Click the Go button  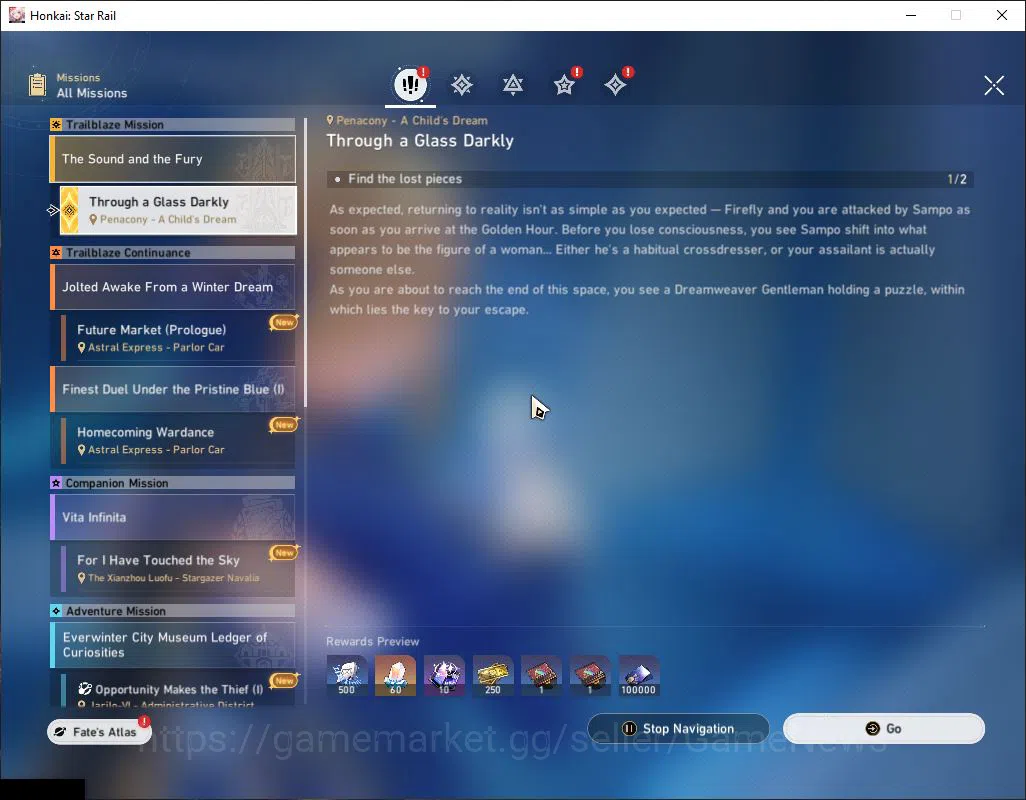pos(883,729)
